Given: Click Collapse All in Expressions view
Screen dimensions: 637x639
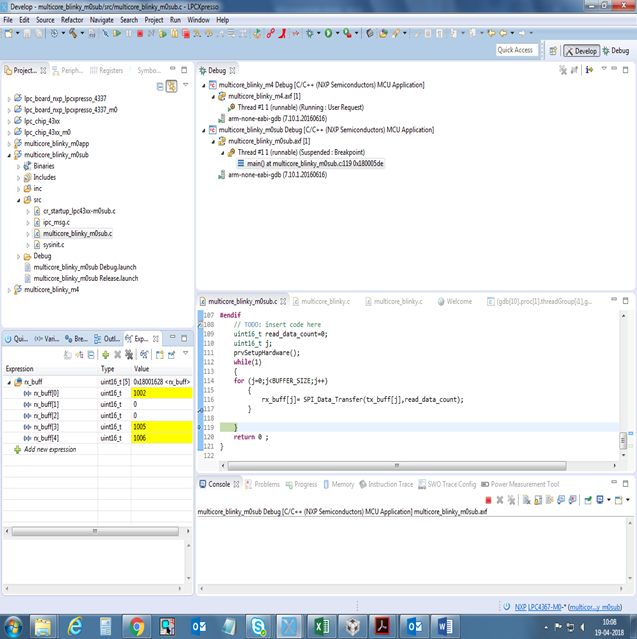Looking at the screenshot, I should pos(91,355).
